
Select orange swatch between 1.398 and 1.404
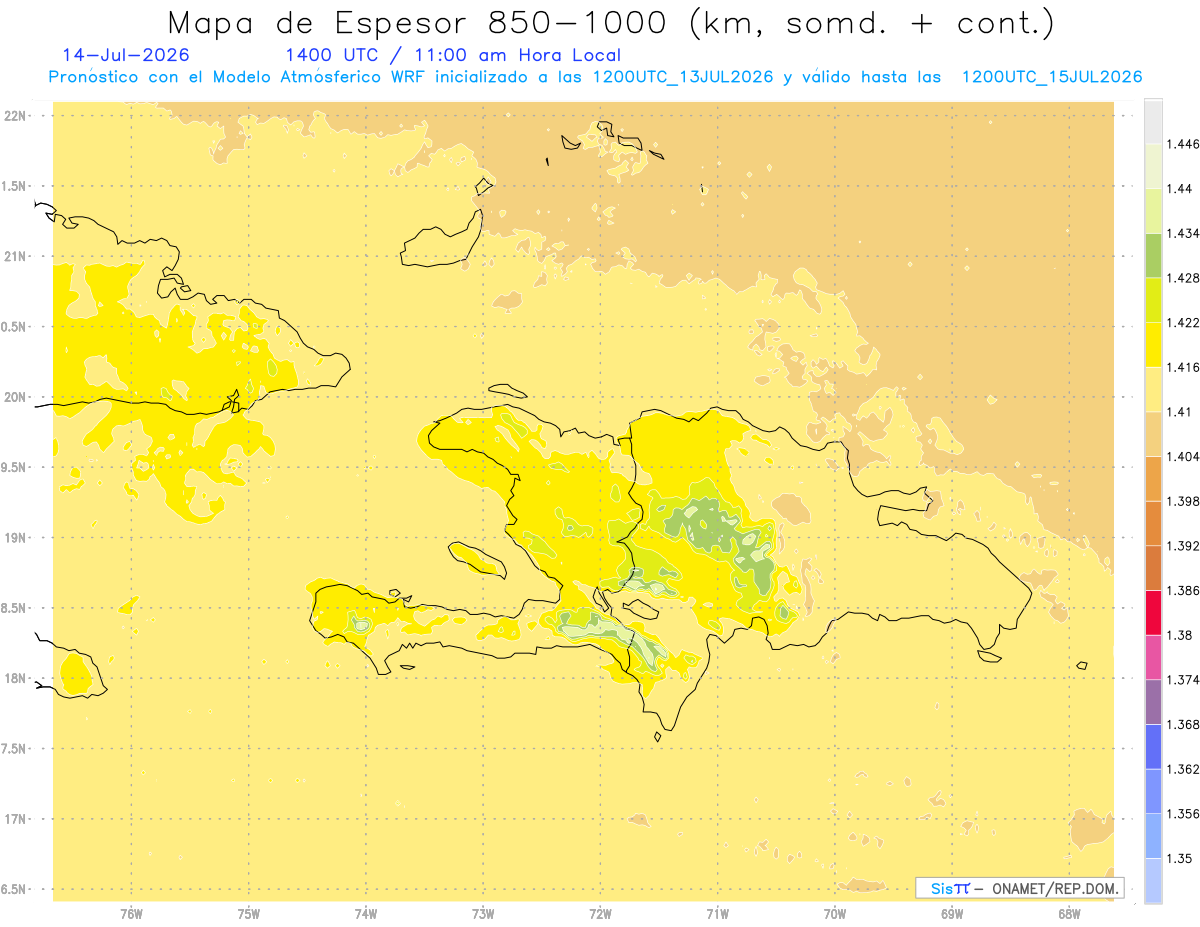point(1153,478)
